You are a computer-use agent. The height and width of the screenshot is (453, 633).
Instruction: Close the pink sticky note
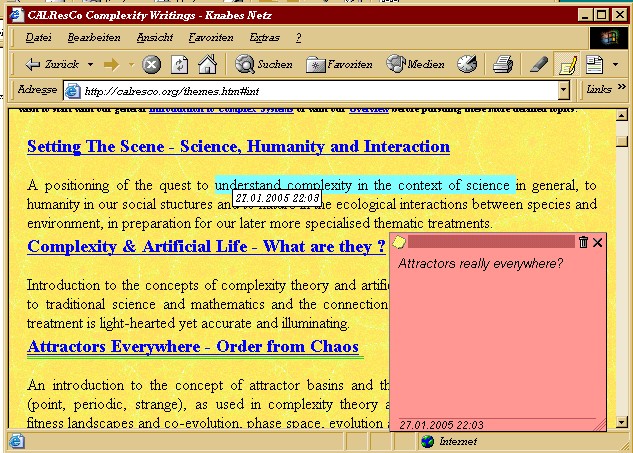[597, 242]
